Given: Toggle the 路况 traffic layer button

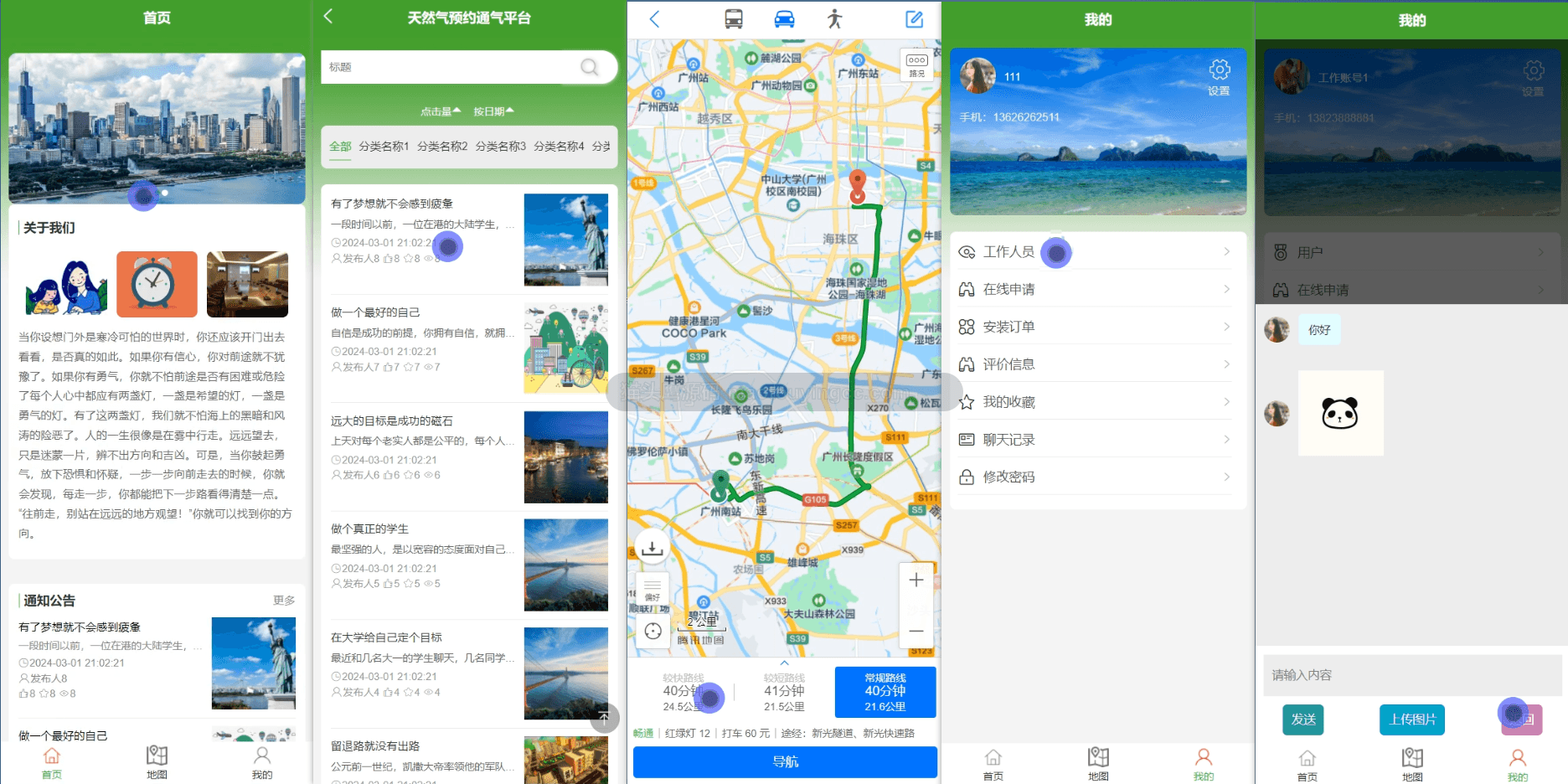Looking at the screenshot, I should click(x=917, y=64).
